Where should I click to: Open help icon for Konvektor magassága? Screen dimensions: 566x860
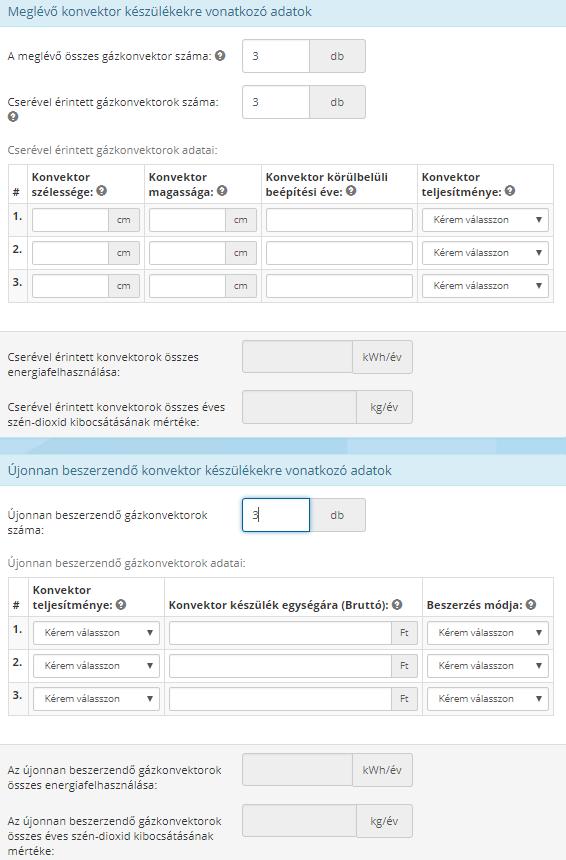(222, 191)
